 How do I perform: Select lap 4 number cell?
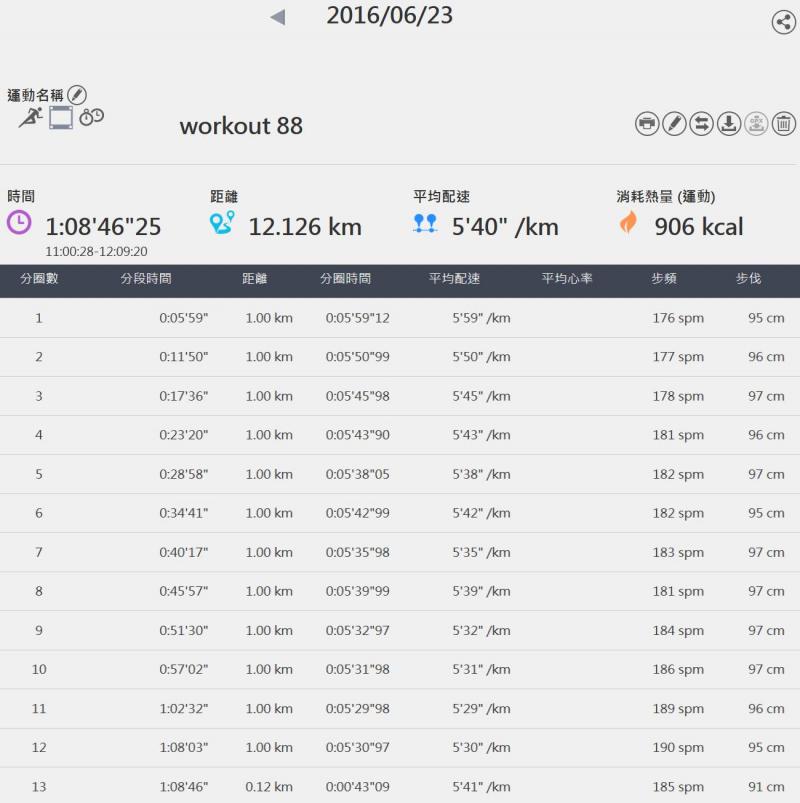(x=39, y=435)
